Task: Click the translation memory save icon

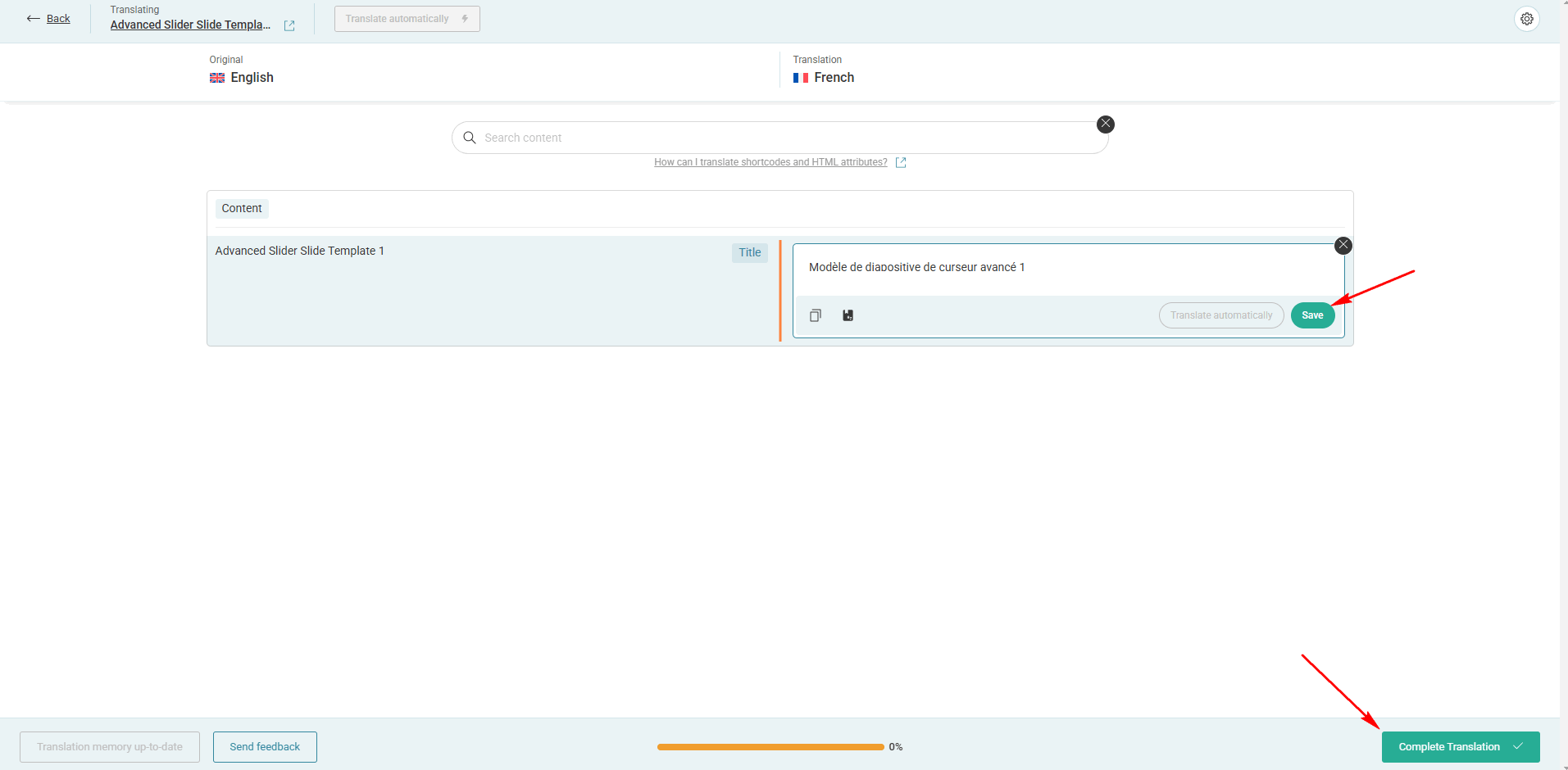Action: (848, 315)
